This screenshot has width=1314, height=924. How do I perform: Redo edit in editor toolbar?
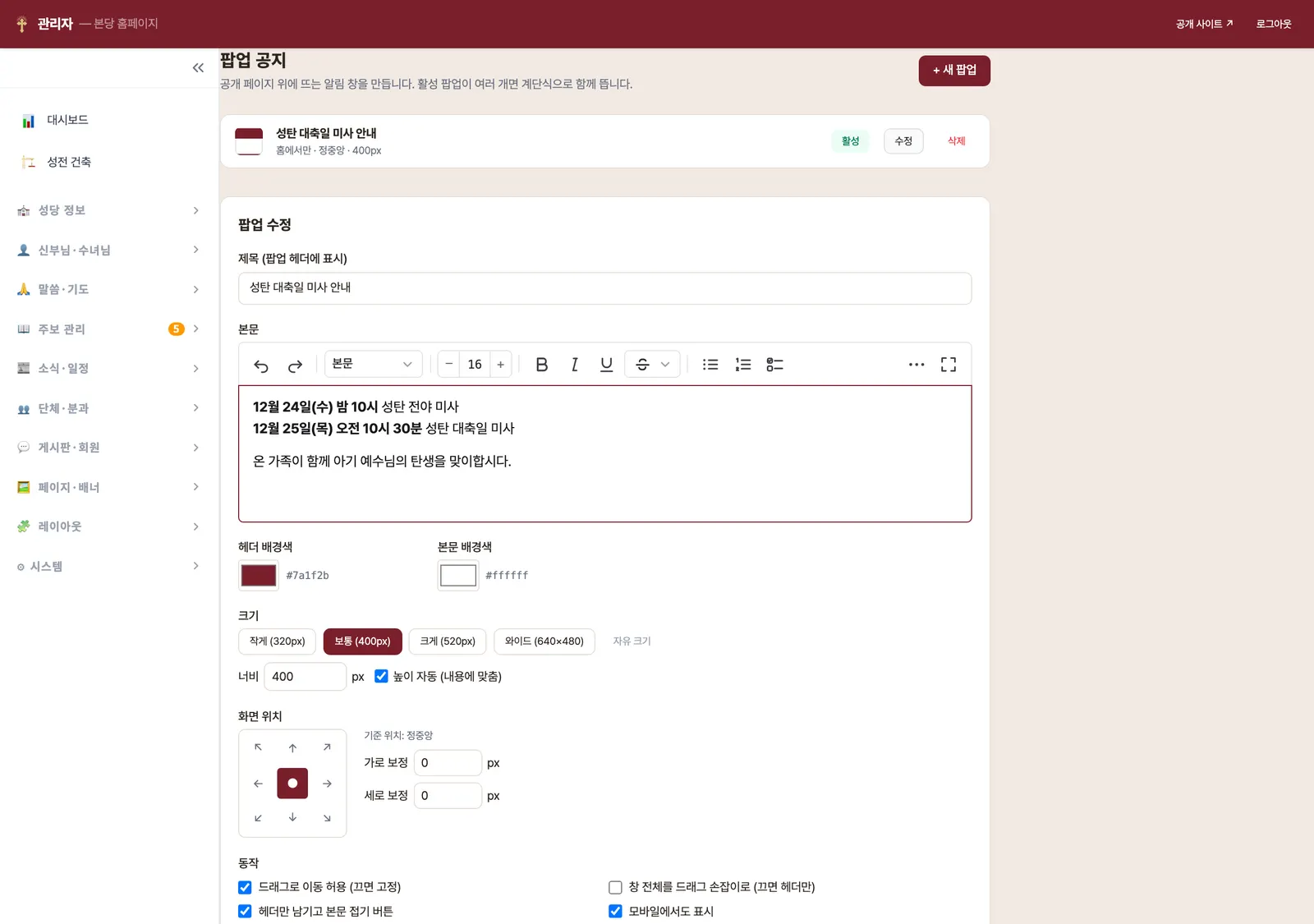point(295,365)
